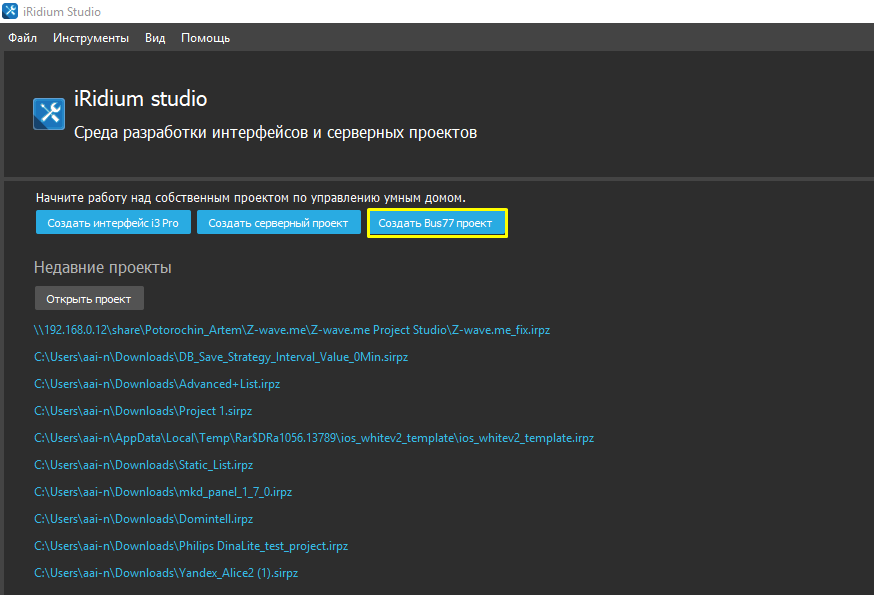Open DB_Save_Strategy_Interval_Value_0Min.sirpz project
The width and height of the screenshot is (874, 595).
pyautogui.click(x=221, y=357)
